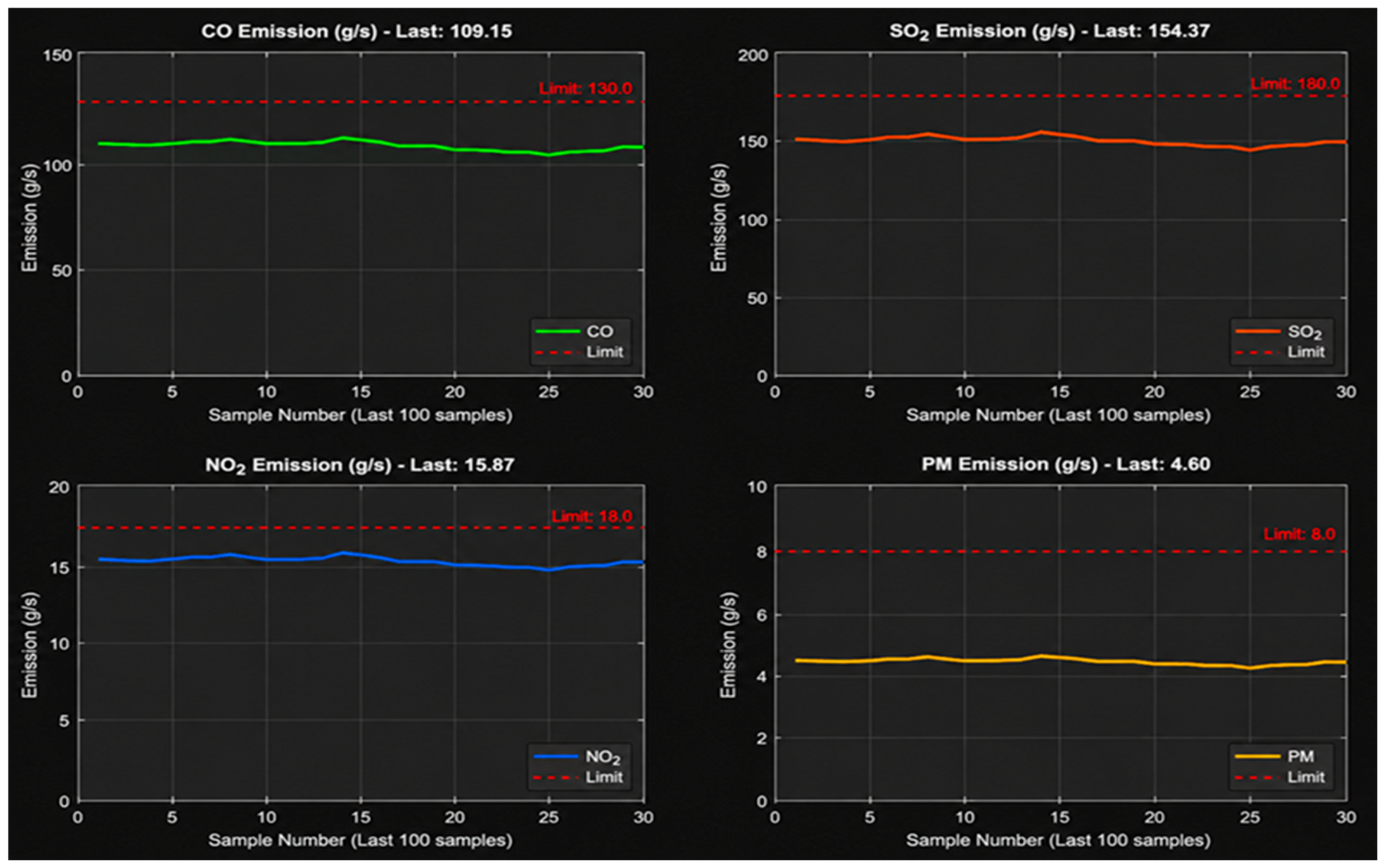This screenshot has height=868, width=1385.
Task: Click the 150 y-axis tick in CO chart
Action: pos(57,56)
